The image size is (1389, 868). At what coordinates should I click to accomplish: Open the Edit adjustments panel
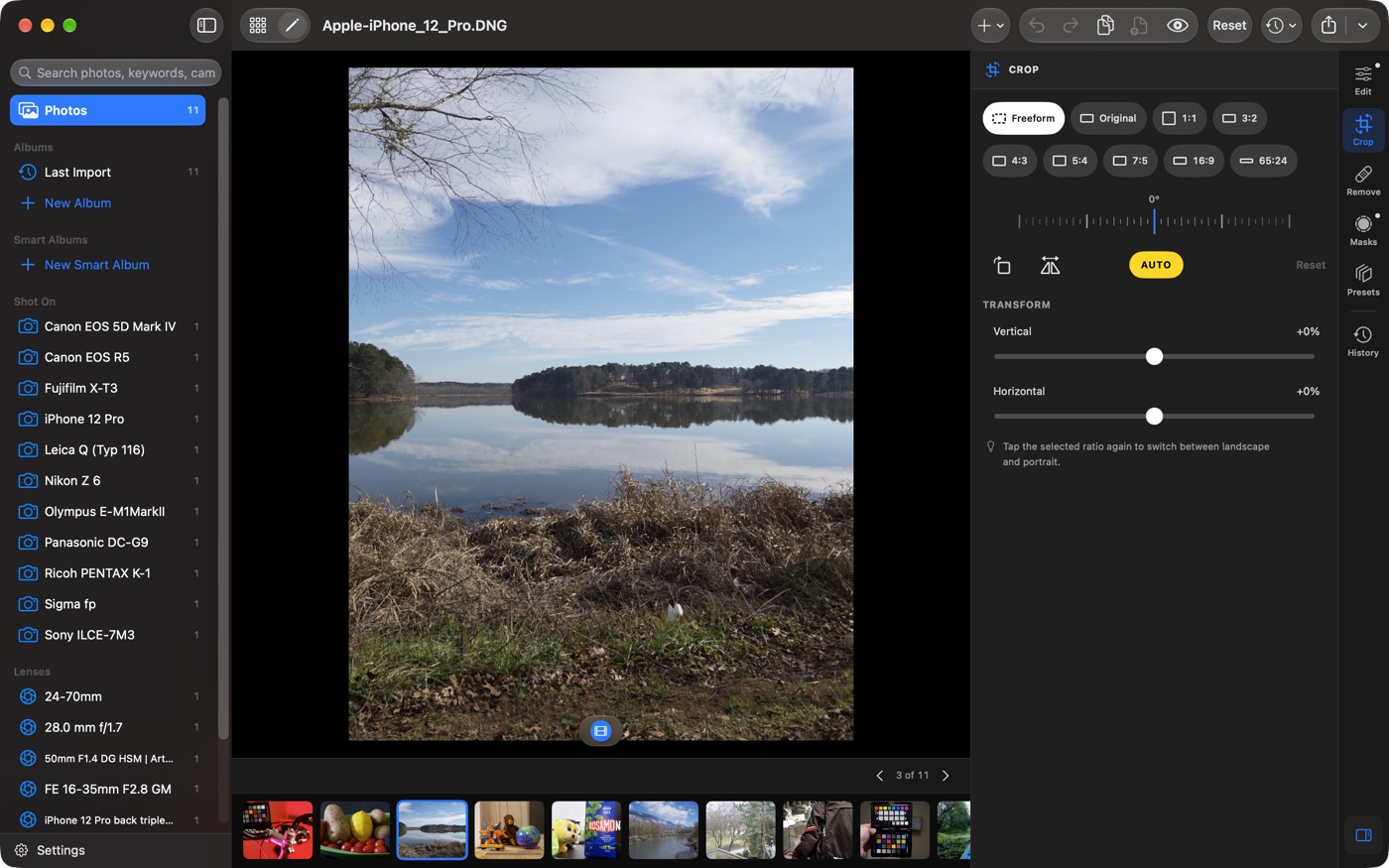point(1363,80)
